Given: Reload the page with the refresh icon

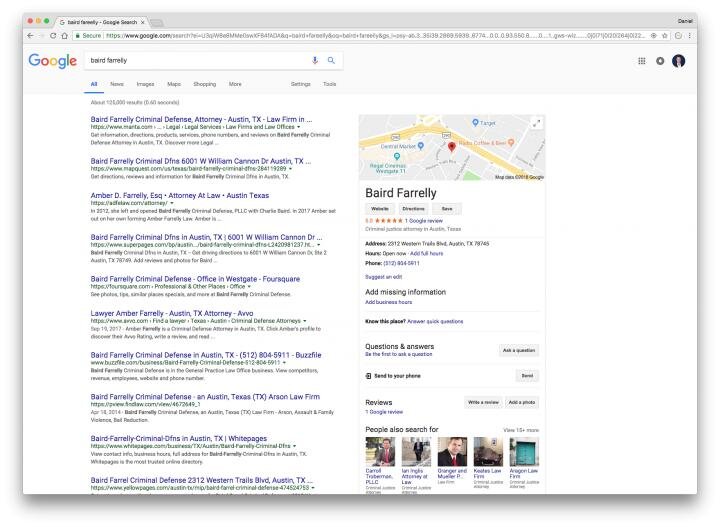Looking at the screenshot, I should coord(53,36).
